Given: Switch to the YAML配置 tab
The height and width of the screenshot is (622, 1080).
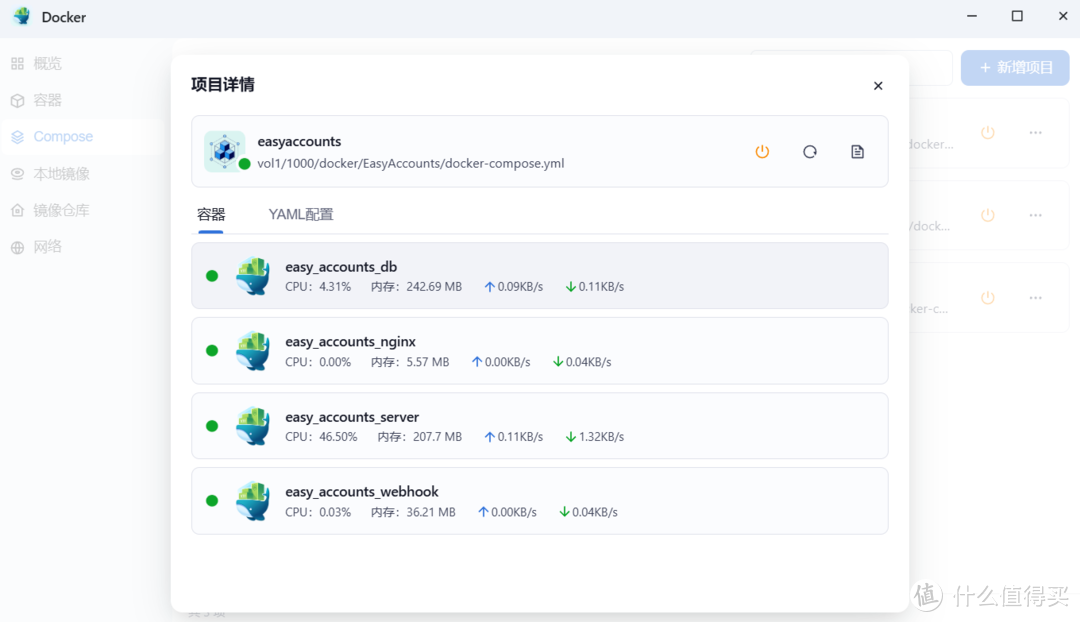Looking at the screenshot, I should [300, 214].
